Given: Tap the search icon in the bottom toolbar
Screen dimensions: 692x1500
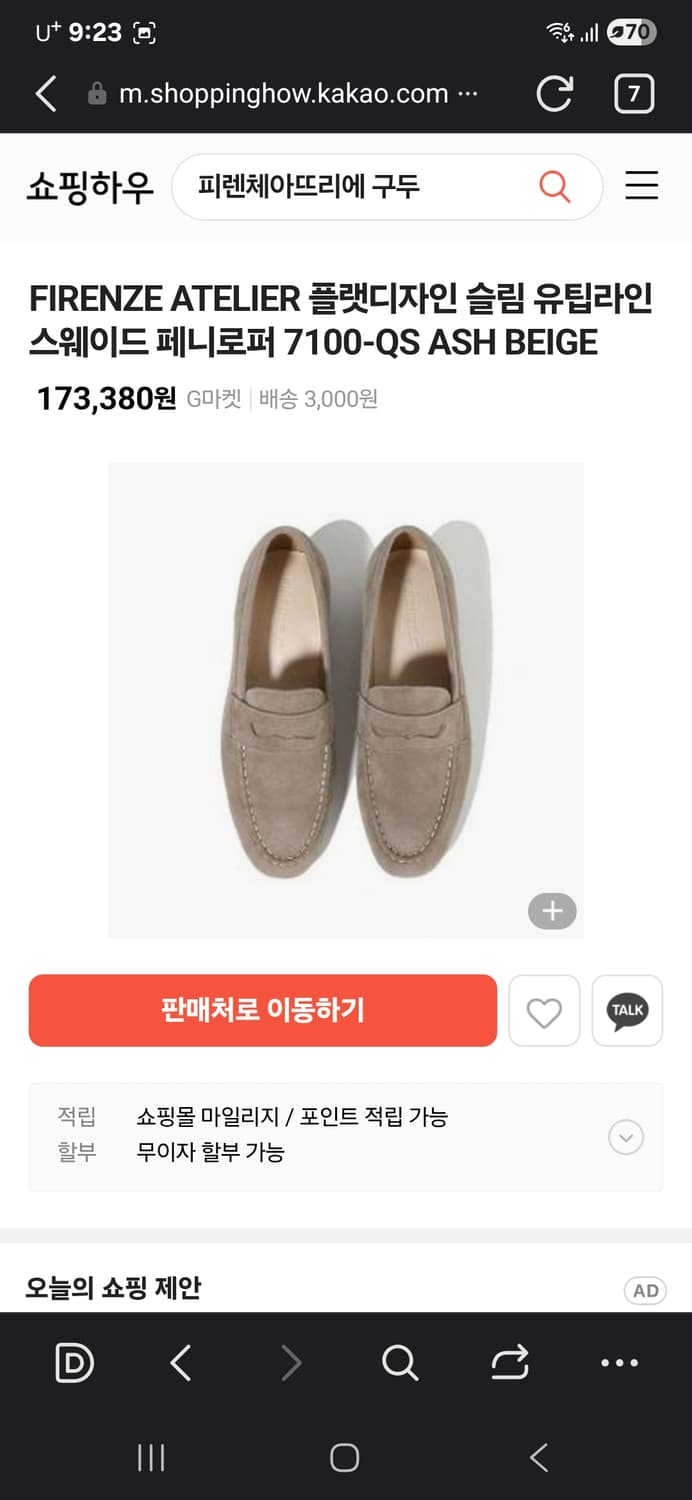Looking at the screenshot, I should [x=400, y=1362].
